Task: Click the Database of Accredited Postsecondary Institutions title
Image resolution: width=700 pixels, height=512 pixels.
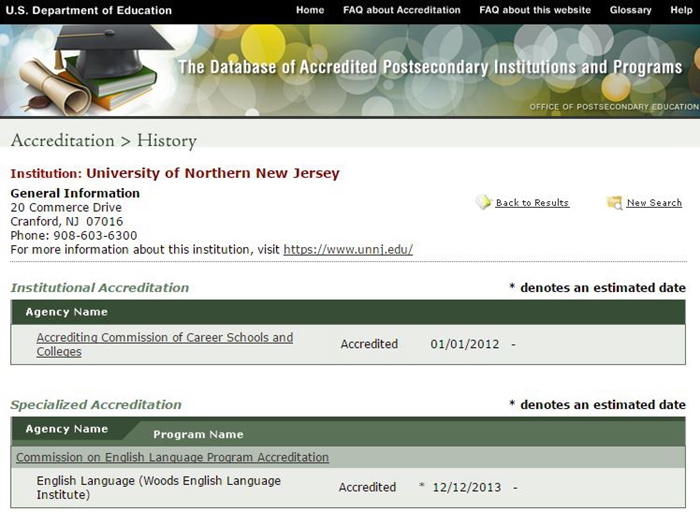Action: pos(430,67)
